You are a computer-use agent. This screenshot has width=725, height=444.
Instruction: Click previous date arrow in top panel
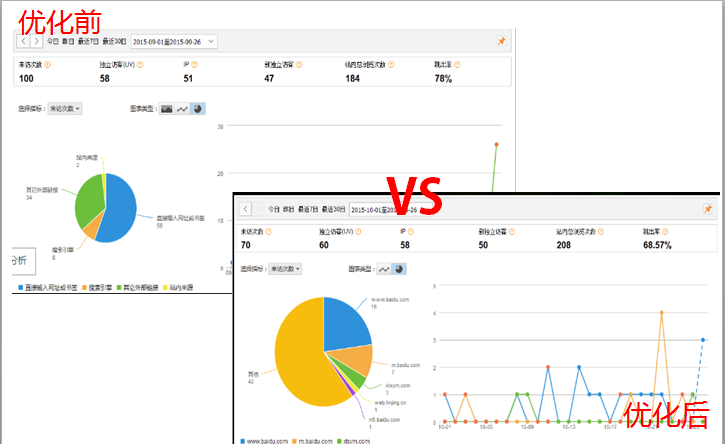click(x=24, y=42)
